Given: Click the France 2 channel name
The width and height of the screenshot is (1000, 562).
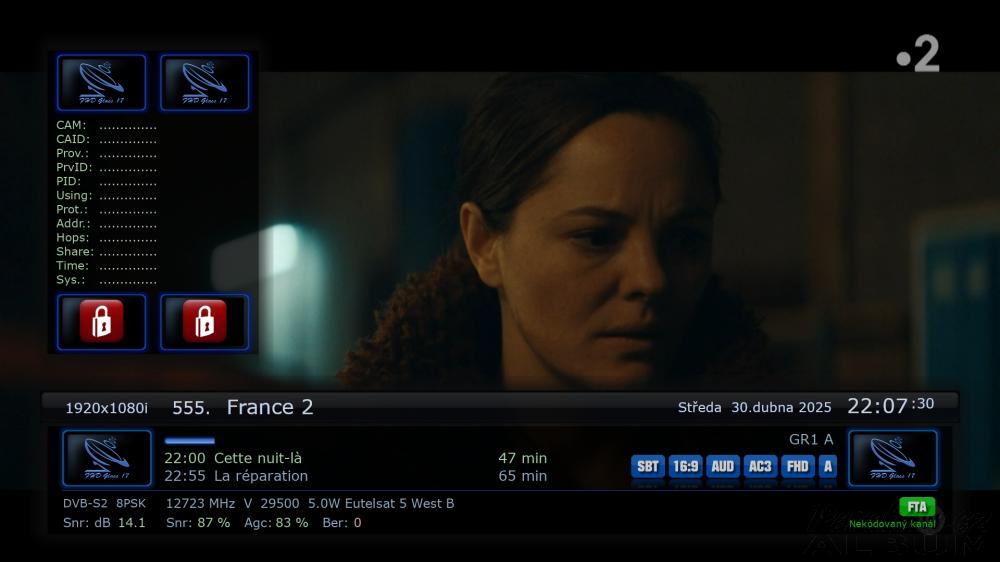Looking at the screenshot, I should (270, 407).
